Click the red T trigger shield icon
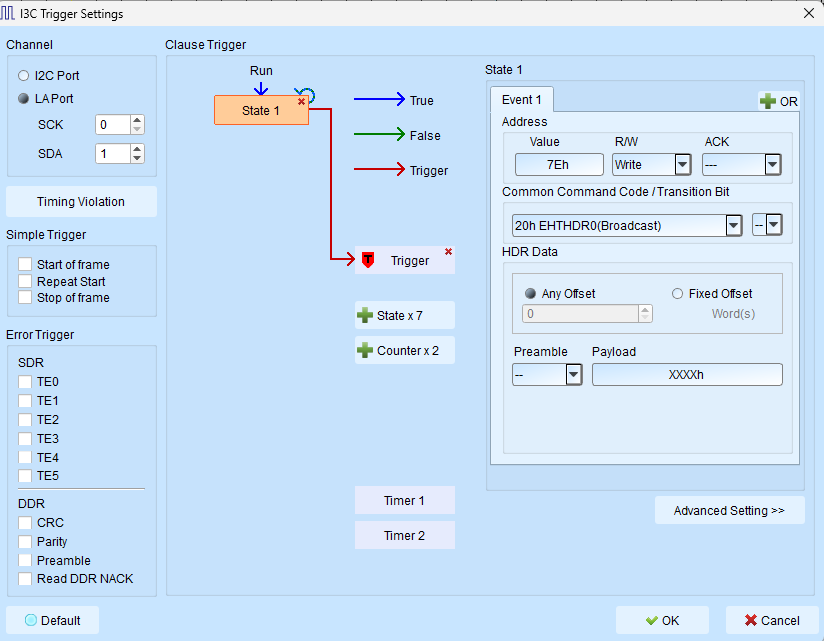This screenshot has height=641, width=824. (x=368, y=260)
